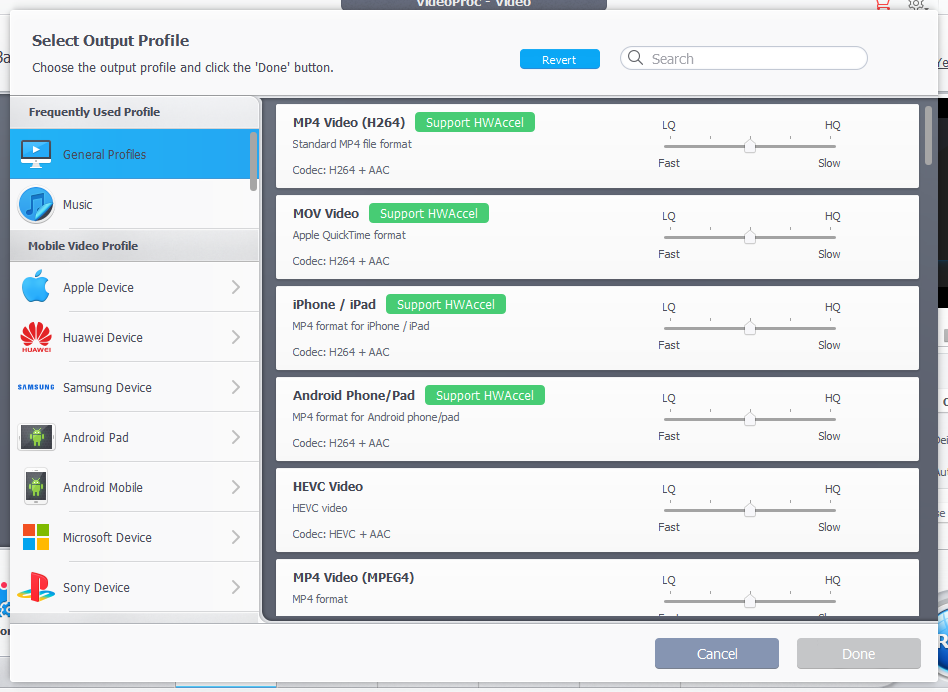
Task: Expand the Android Pad submenu arrow
Action: (236, 437)
